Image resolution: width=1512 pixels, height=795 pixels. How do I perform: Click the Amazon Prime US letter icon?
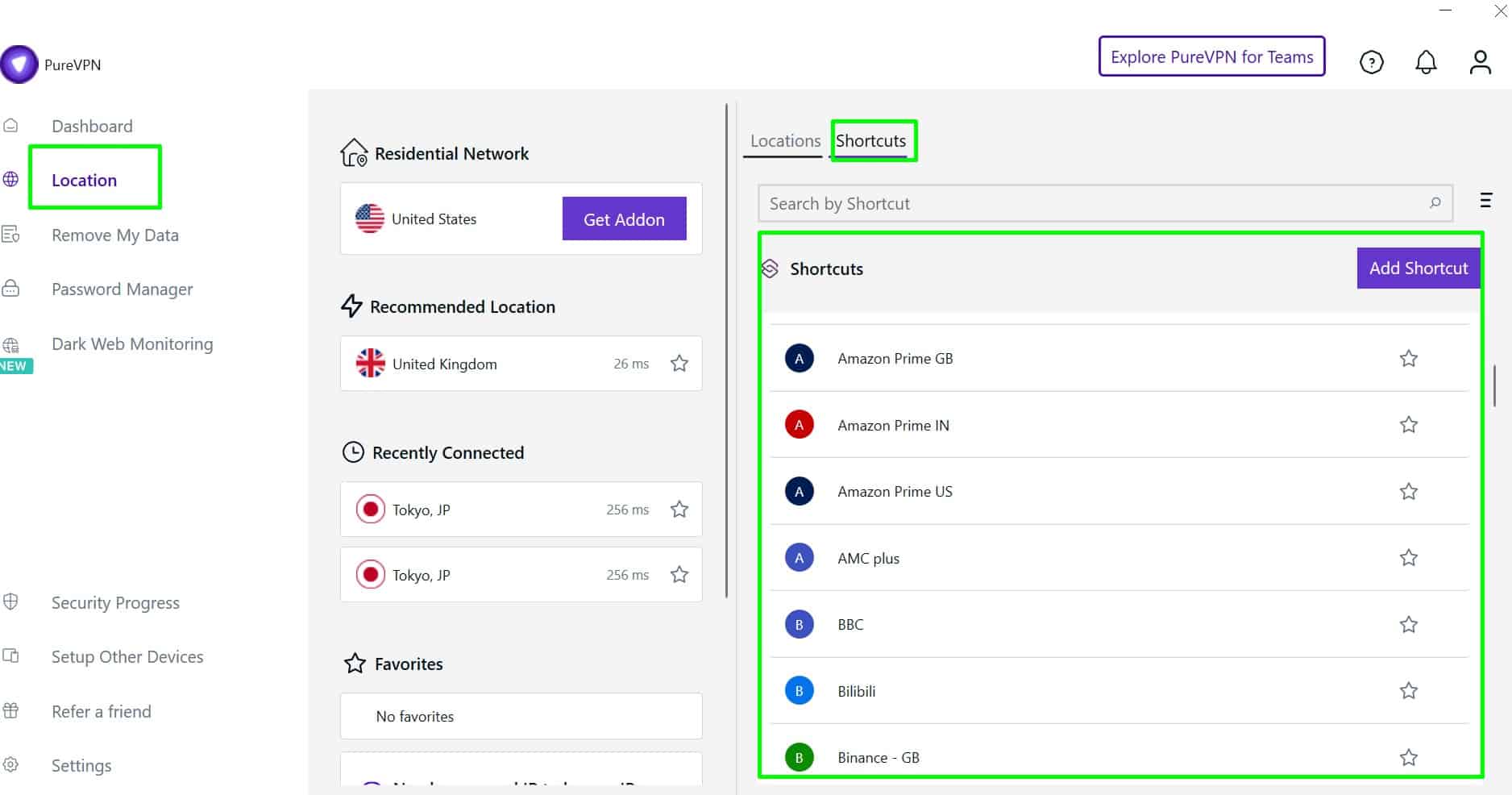coord(799,491)
